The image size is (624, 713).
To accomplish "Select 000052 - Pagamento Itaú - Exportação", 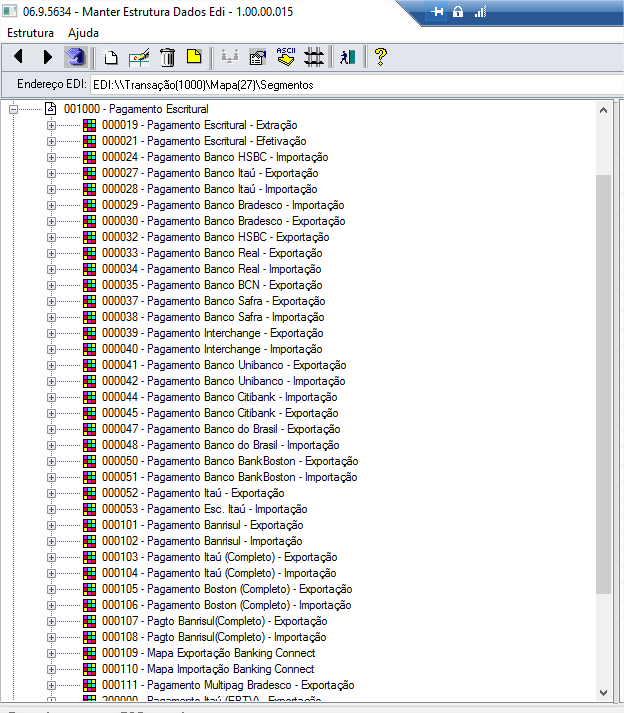I will (x=193, y=493).
